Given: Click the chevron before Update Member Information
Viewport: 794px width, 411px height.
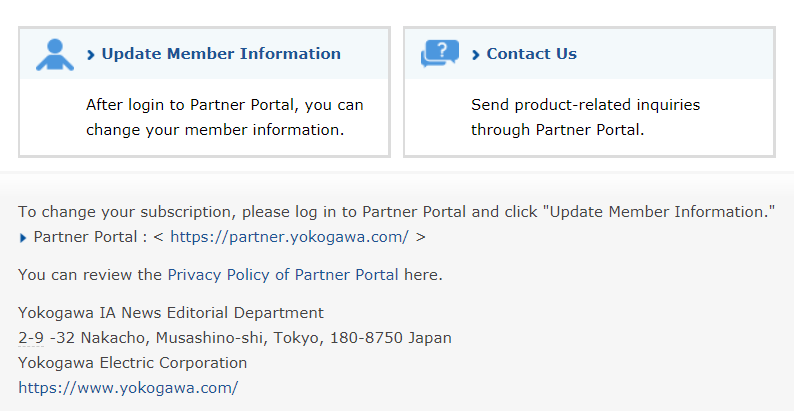Looking at the screenshot, I should (91, 55).
